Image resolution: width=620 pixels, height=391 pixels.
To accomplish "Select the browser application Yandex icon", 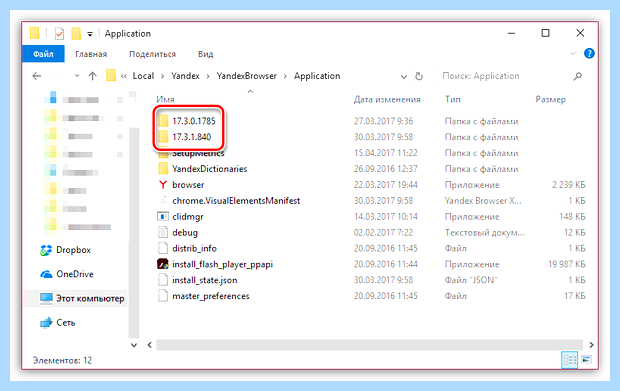I will click(x=163, y=185).
